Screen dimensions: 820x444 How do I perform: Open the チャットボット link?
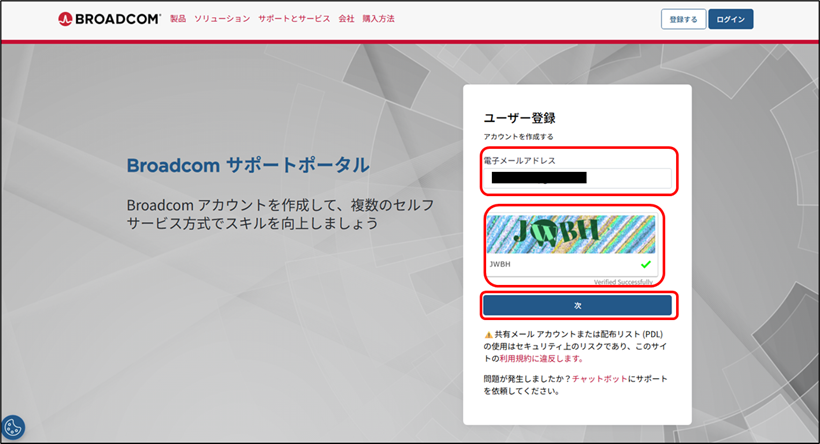599,379
